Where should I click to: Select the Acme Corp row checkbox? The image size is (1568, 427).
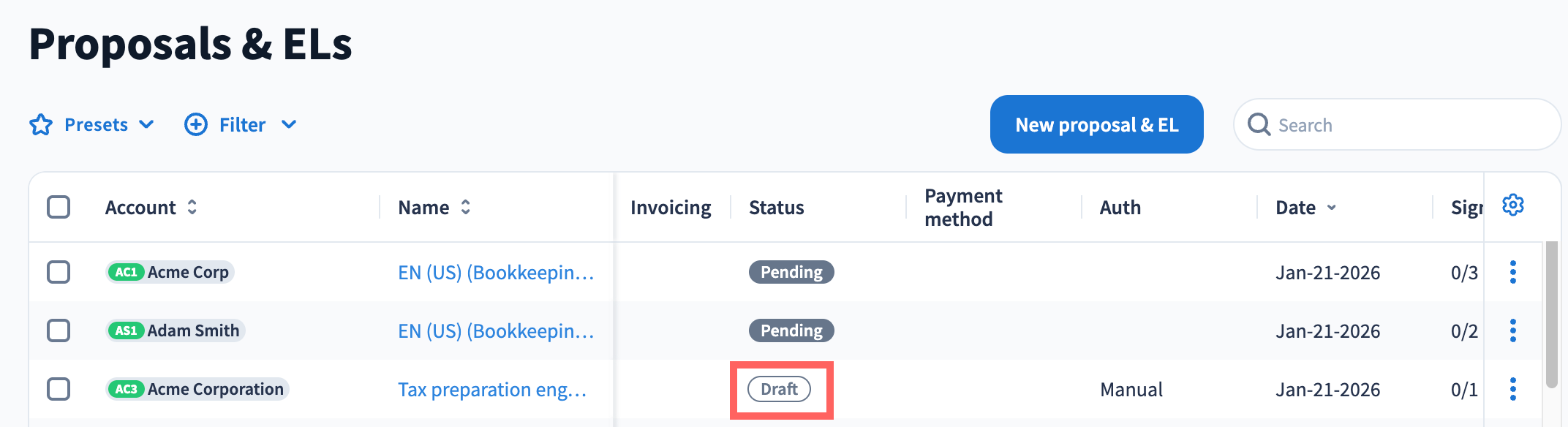(59, 272)
